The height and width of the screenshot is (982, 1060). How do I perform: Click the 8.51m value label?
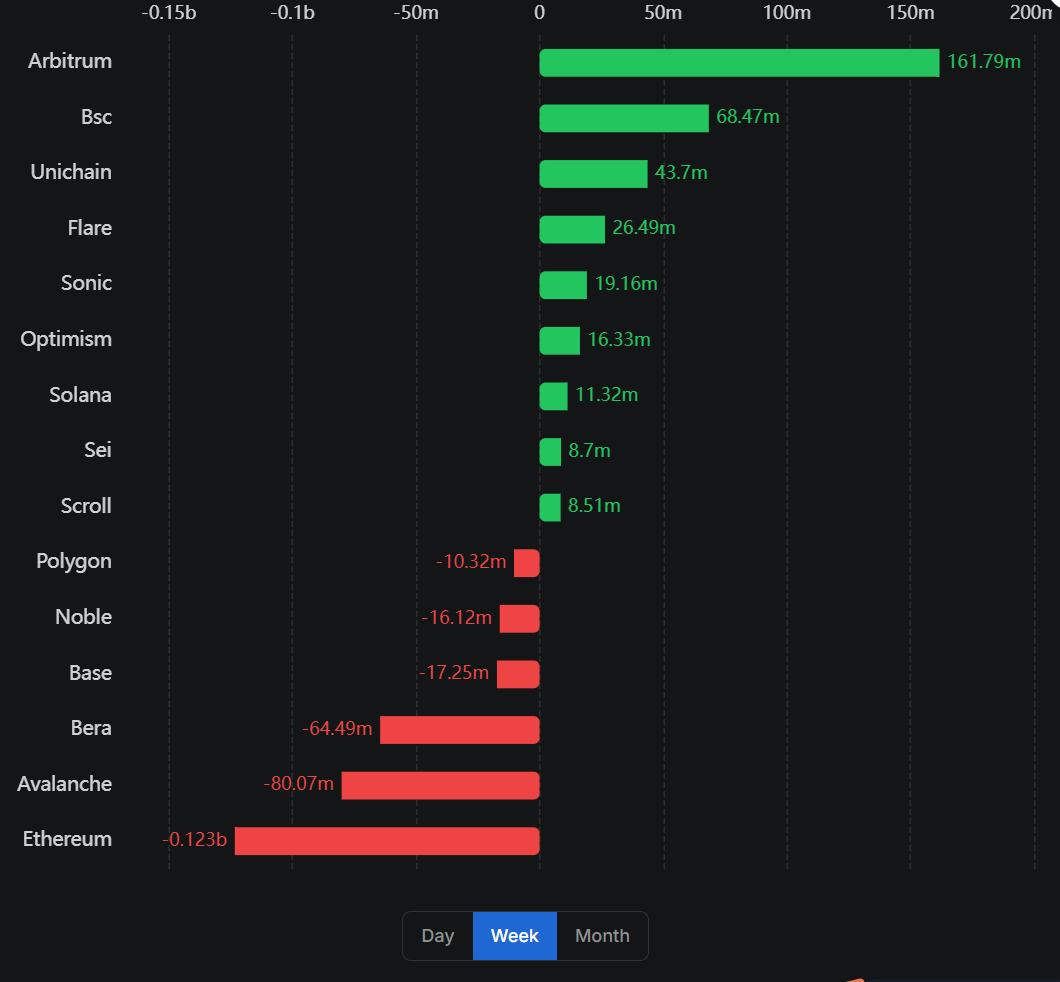tap(594, 506)
